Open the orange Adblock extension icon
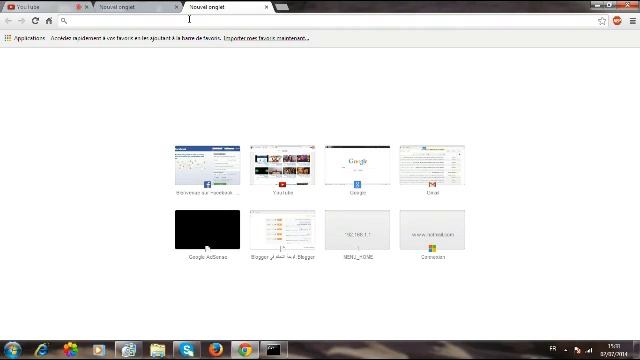Screen dimensions: 640x360 click(x=617, y=21)
